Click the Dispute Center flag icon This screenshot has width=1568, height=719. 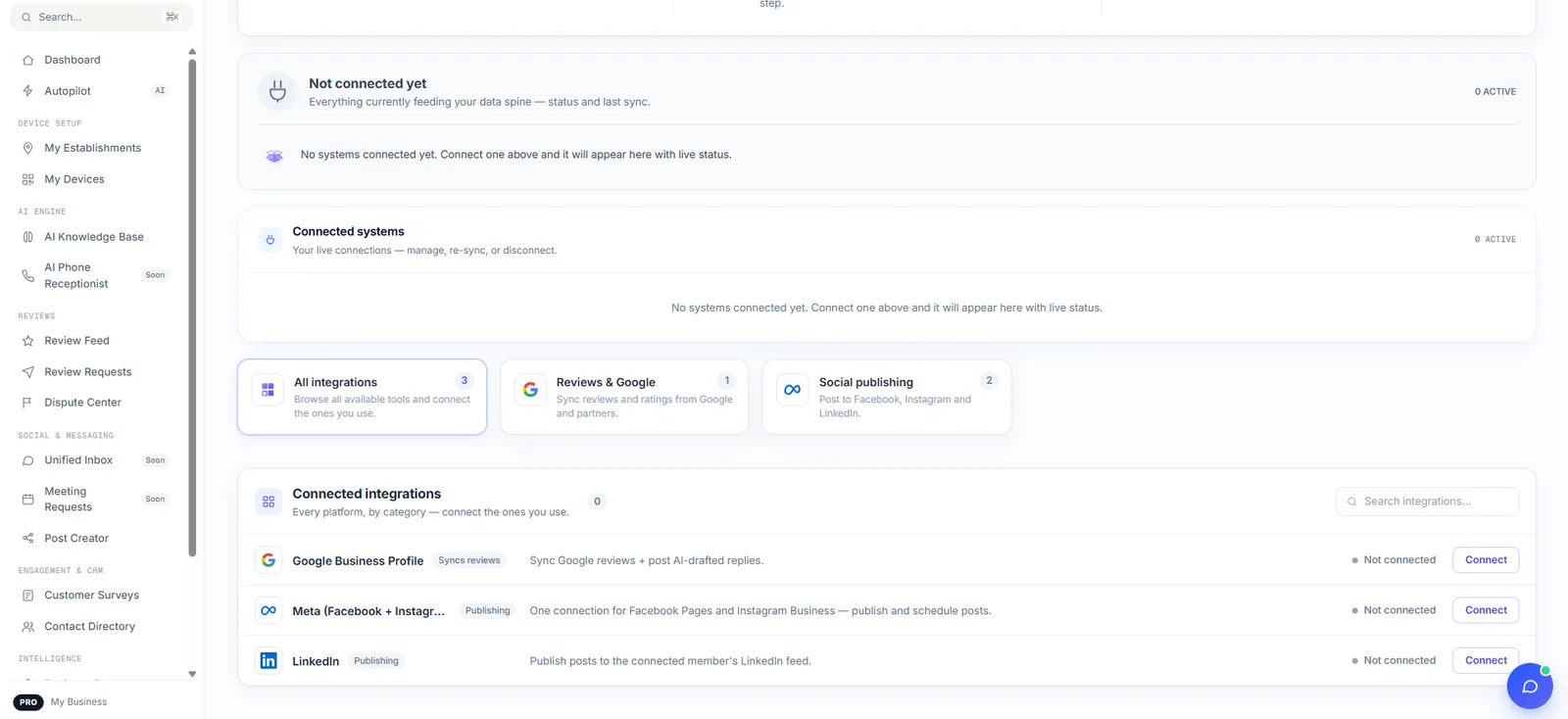pyautogui.click(x=27, y=403)
